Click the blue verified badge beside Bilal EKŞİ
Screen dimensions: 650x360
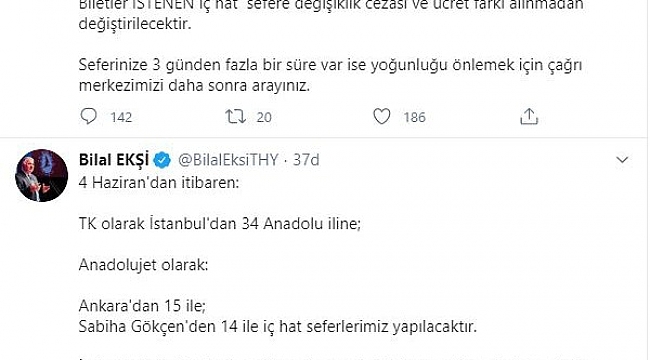click(162, 160)
